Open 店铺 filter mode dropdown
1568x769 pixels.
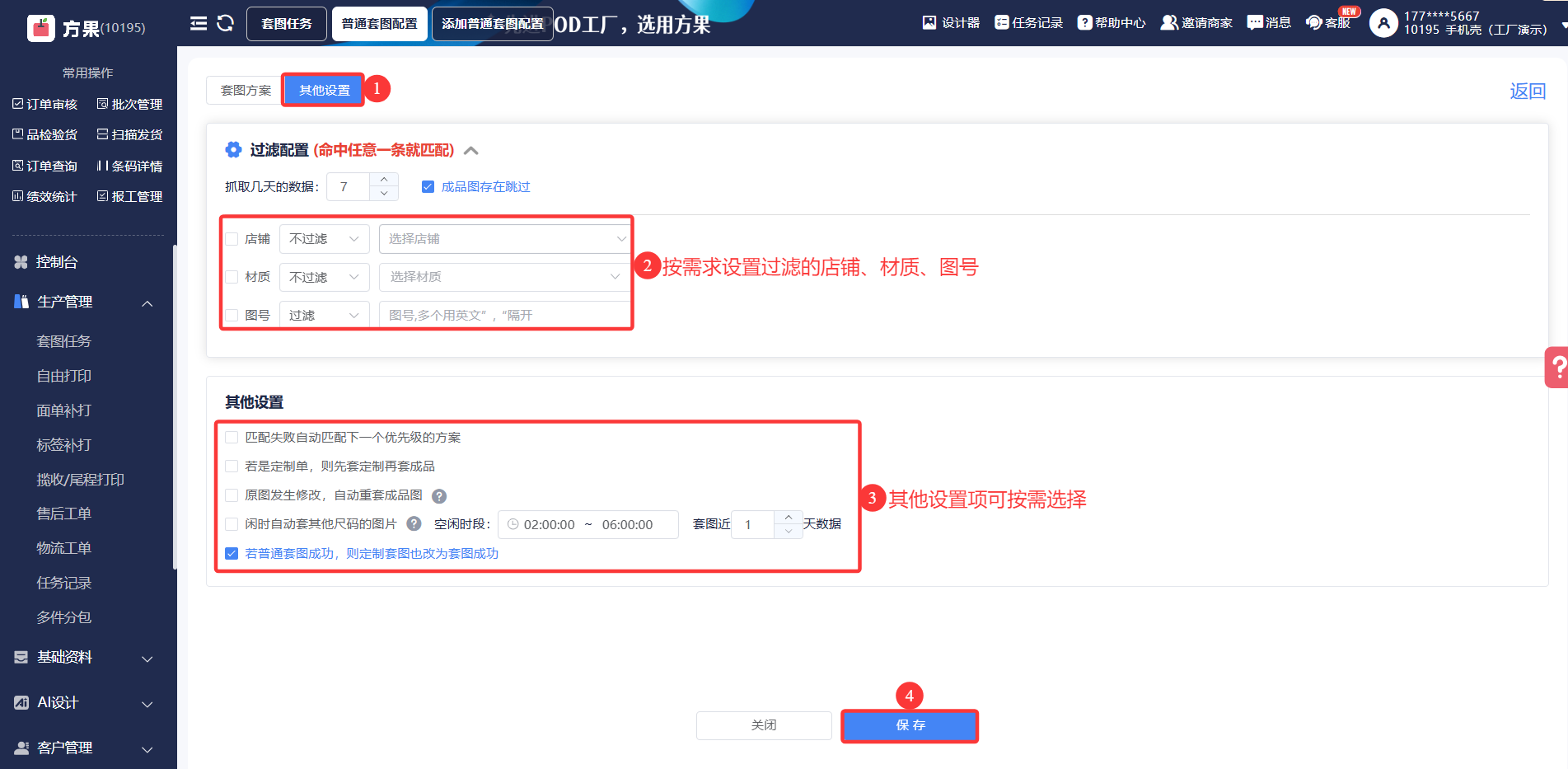[324, 239]
